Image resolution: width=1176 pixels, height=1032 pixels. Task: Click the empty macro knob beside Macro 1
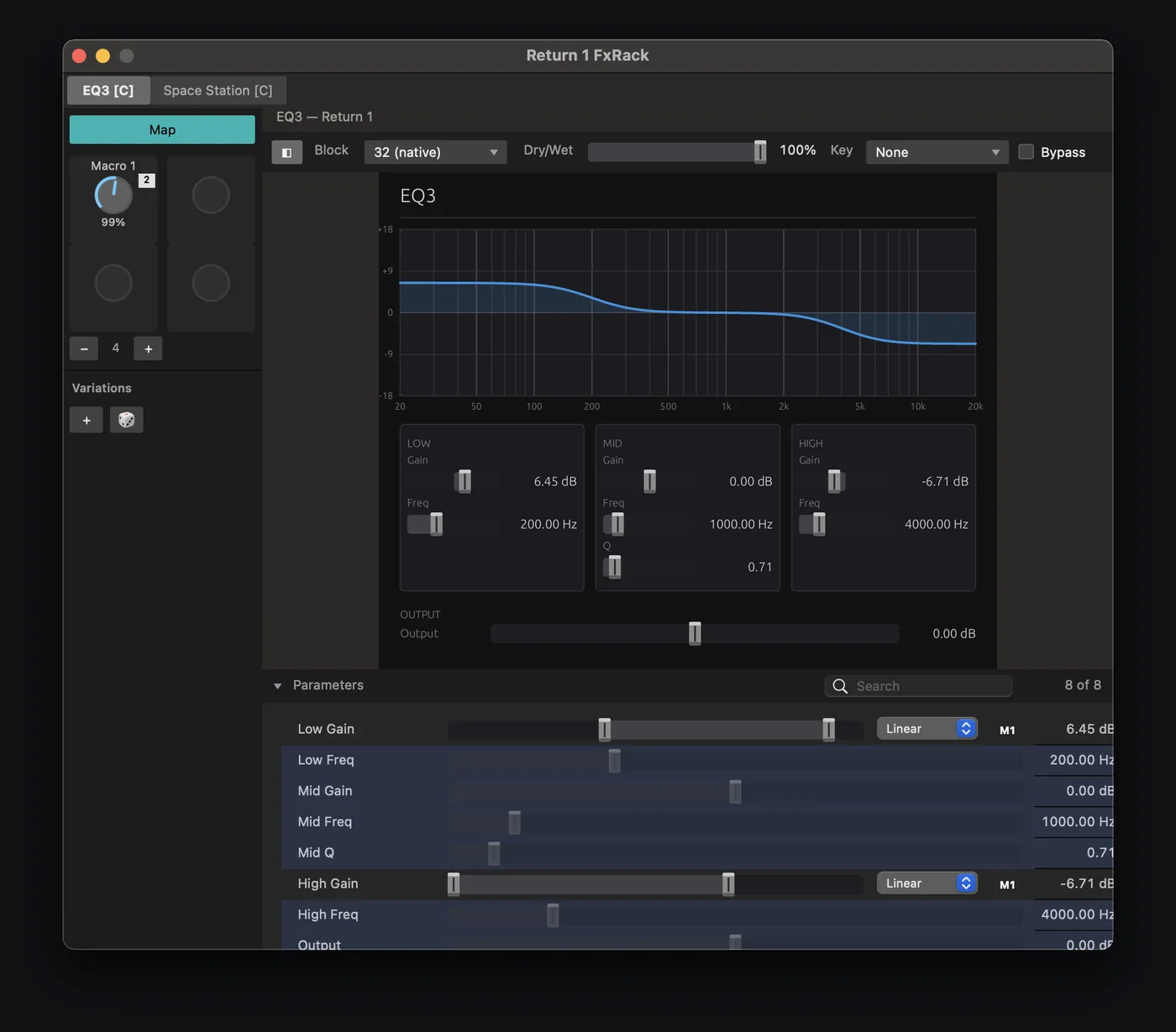pyautogui.click(x=211, y=195)
